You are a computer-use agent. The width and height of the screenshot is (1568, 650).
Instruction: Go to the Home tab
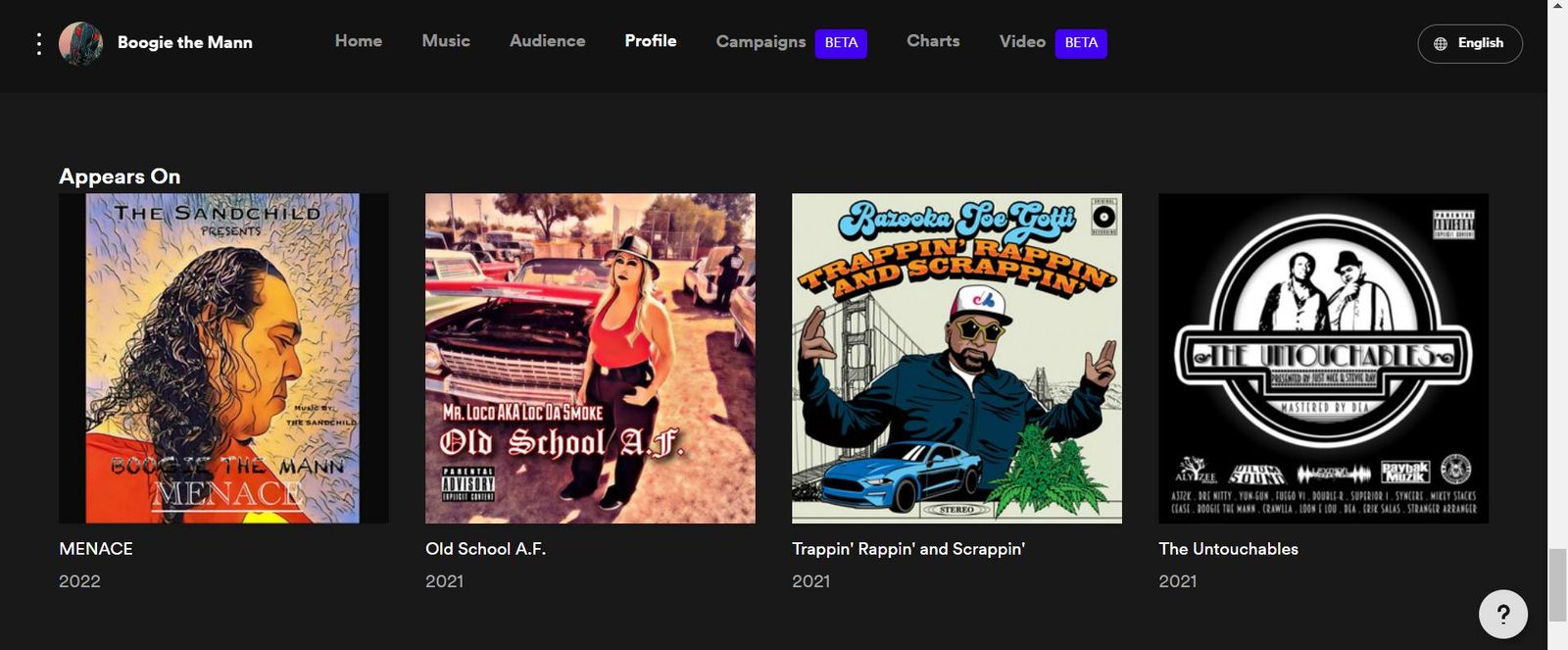[x=358, y=41]
